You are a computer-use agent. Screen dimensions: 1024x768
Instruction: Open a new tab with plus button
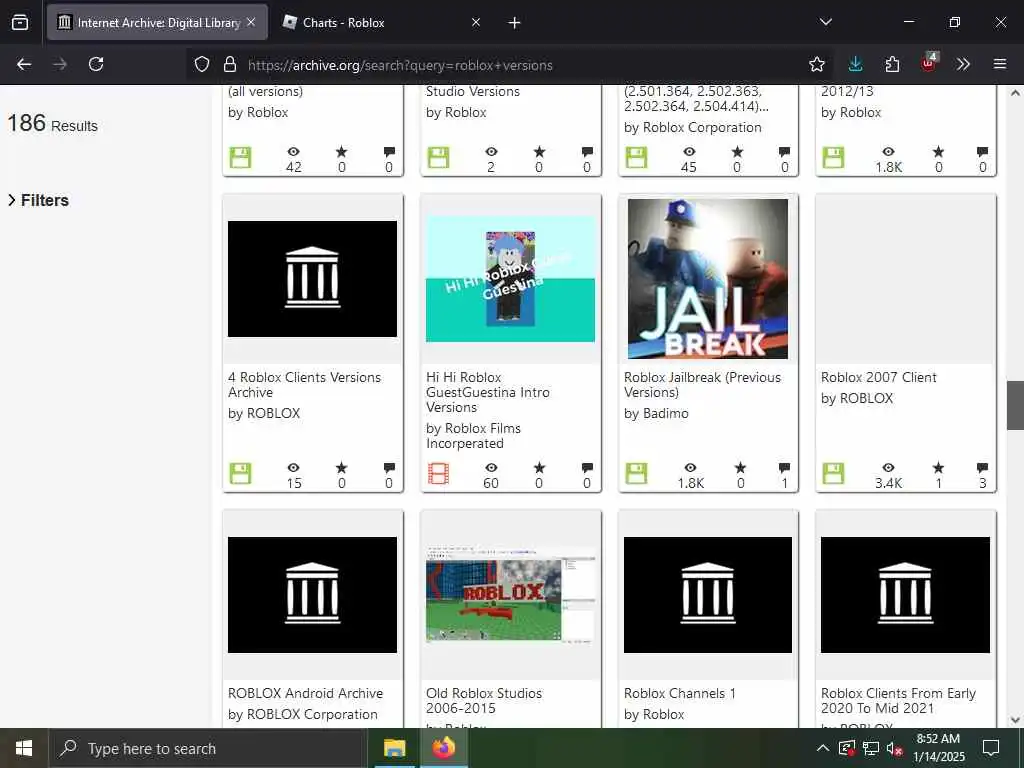514,23
